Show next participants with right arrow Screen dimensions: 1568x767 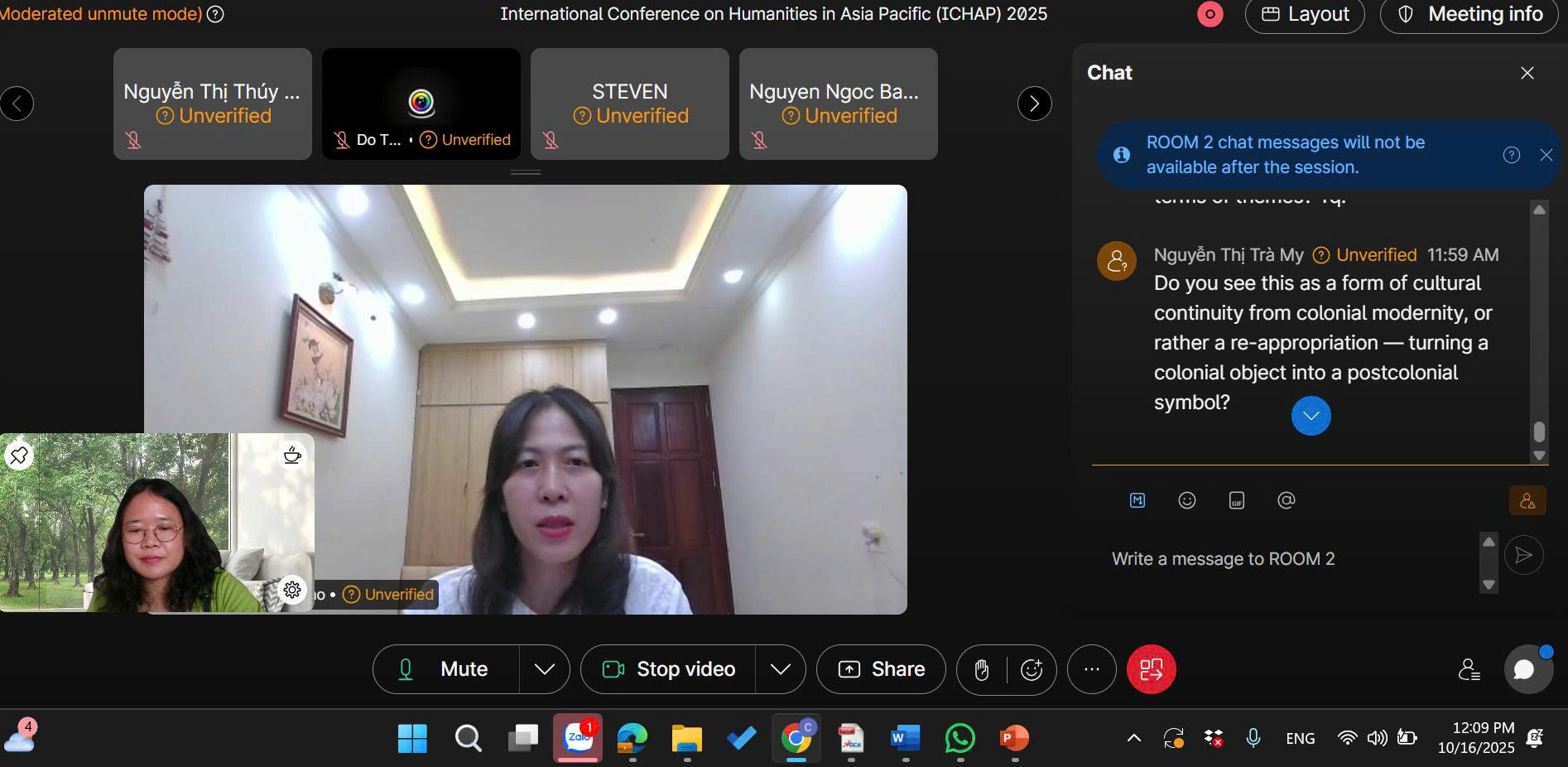(1034, 104)
